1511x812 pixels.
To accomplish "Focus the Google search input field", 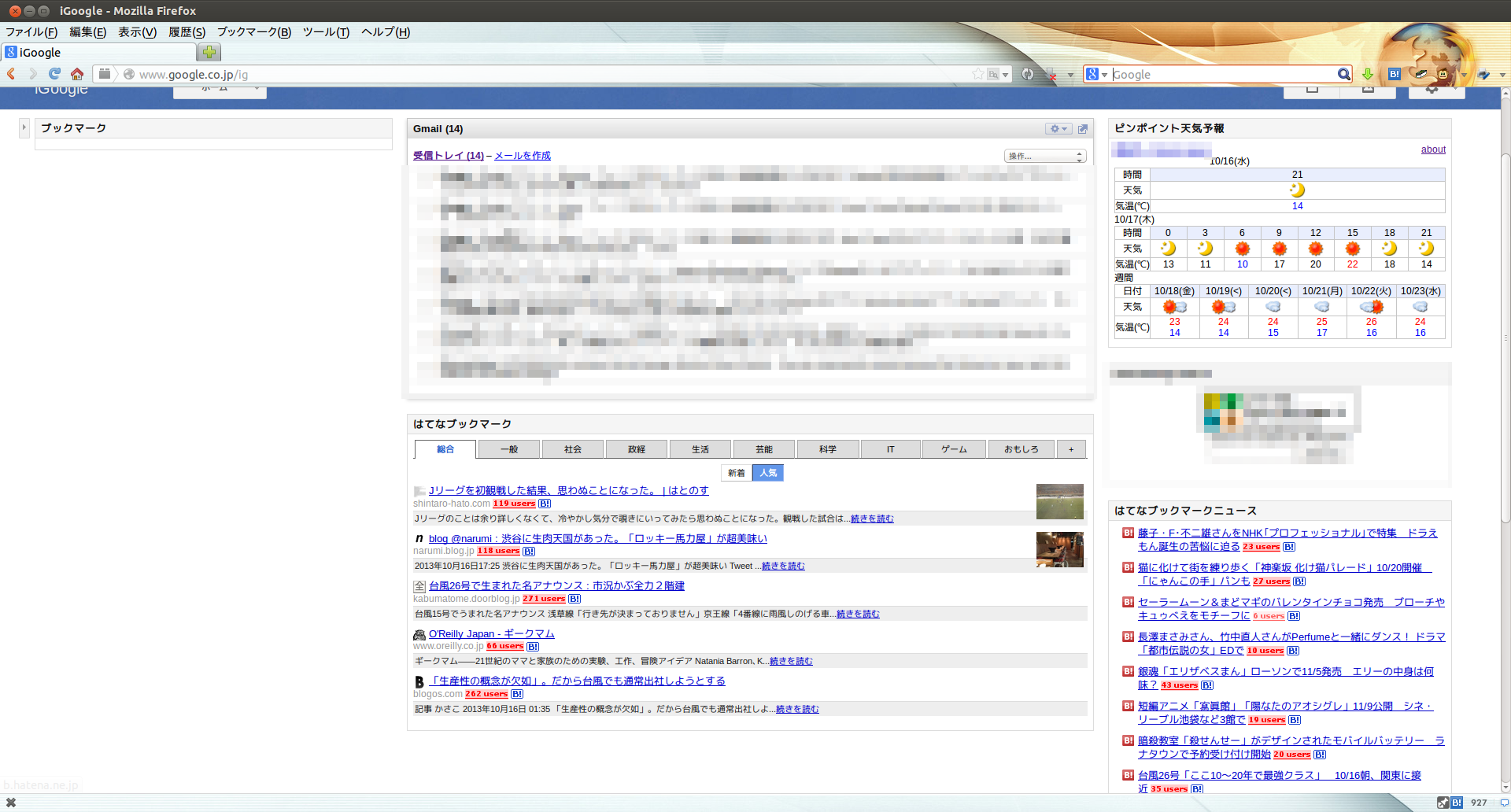I will 1222,74.
